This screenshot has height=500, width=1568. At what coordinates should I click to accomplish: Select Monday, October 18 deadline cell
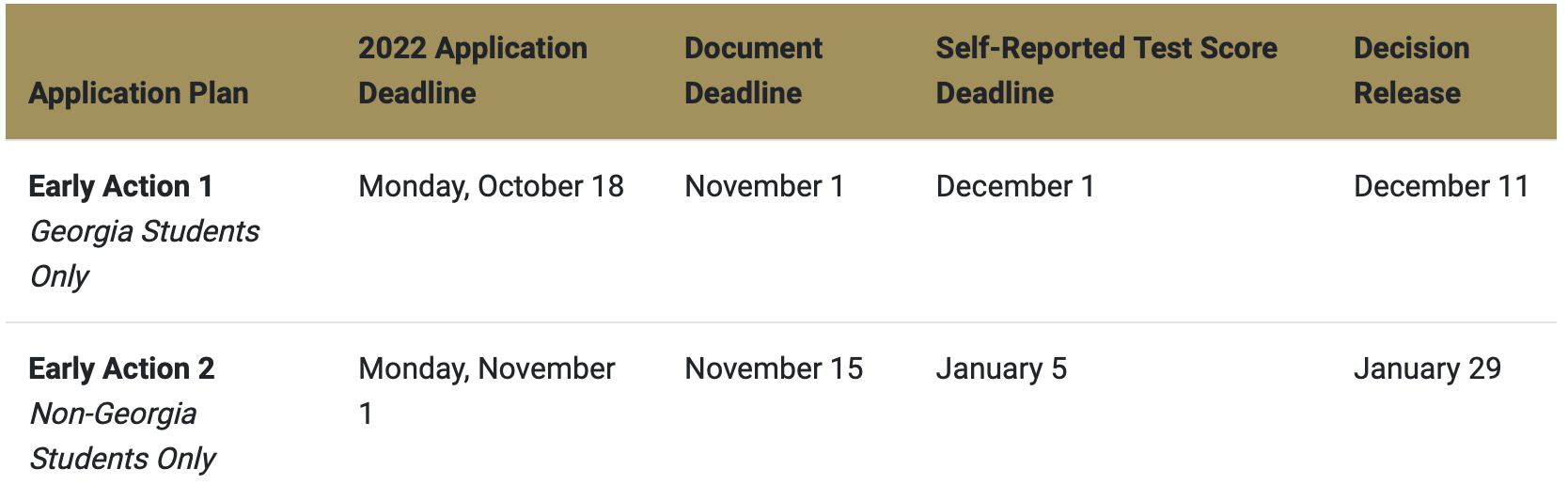click(x=491, y=186)
